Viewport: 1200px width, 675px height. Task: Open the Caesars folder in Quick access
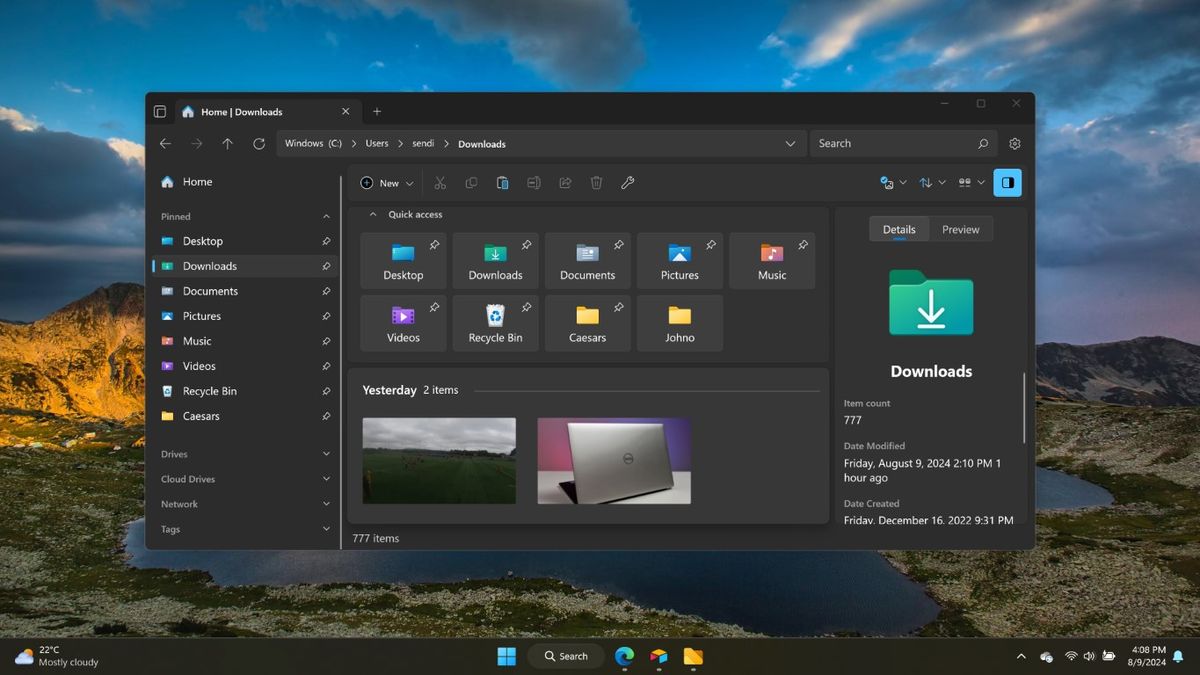click(587, 322)
